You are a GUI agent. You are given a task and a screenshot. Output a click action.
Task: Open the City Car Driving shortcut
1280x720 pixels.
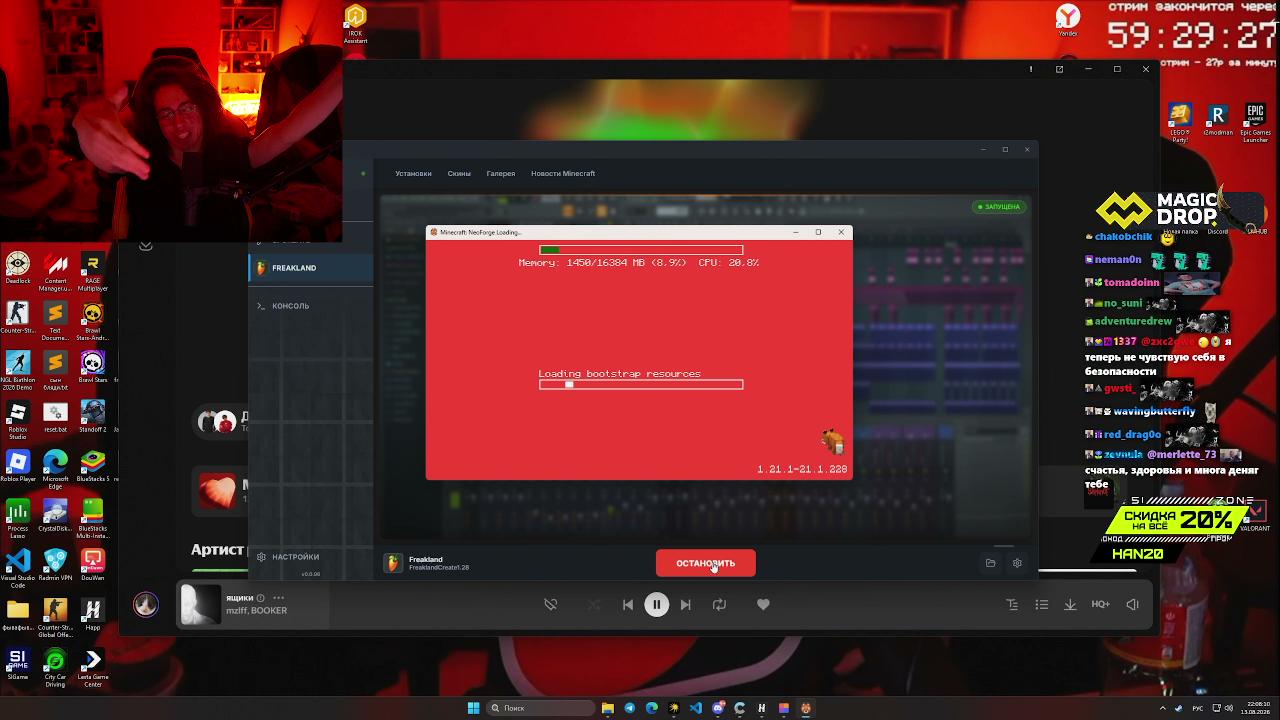(55, 667)
